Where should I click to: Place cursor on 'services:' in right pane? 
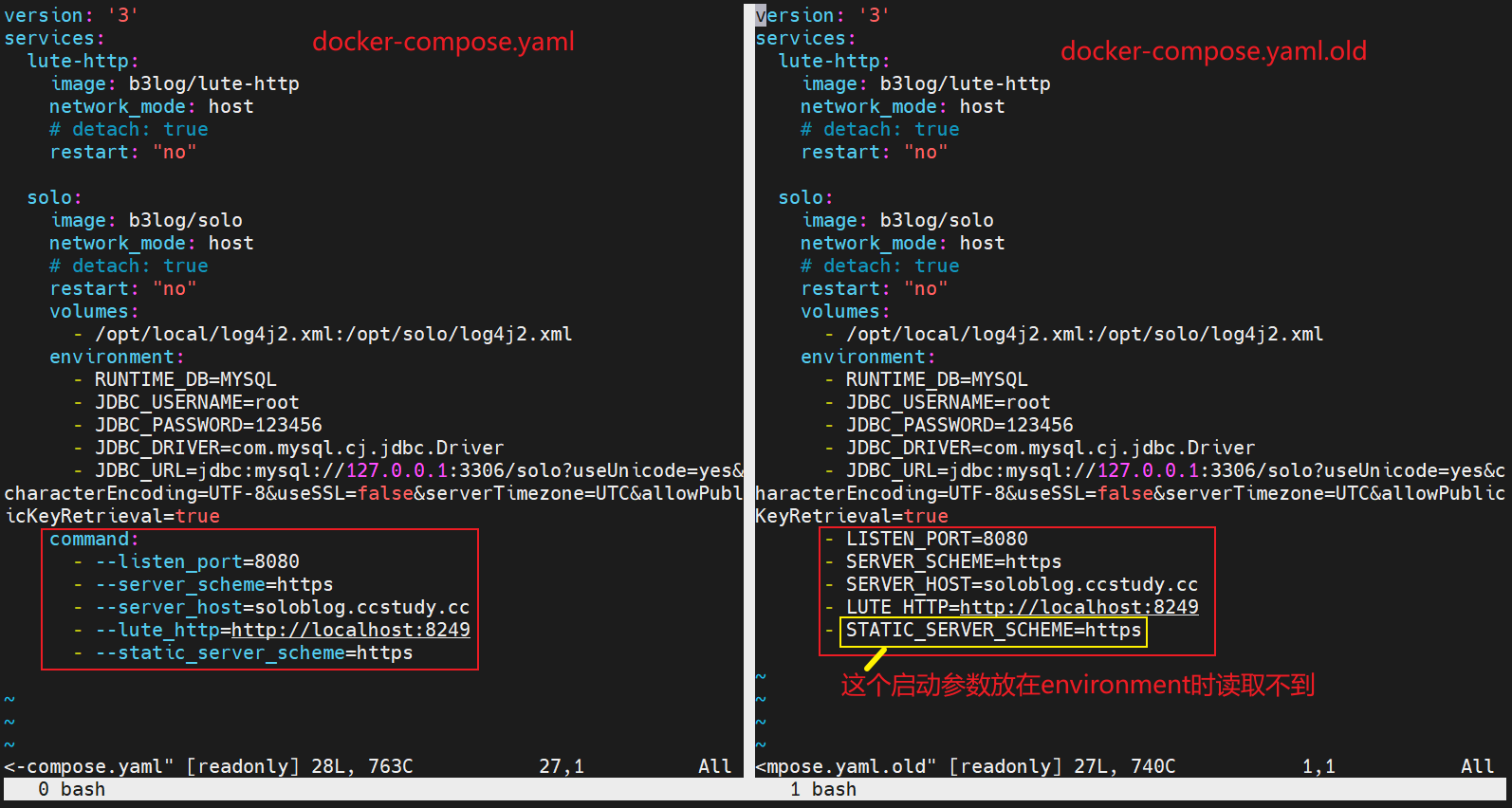pos(806,38)
